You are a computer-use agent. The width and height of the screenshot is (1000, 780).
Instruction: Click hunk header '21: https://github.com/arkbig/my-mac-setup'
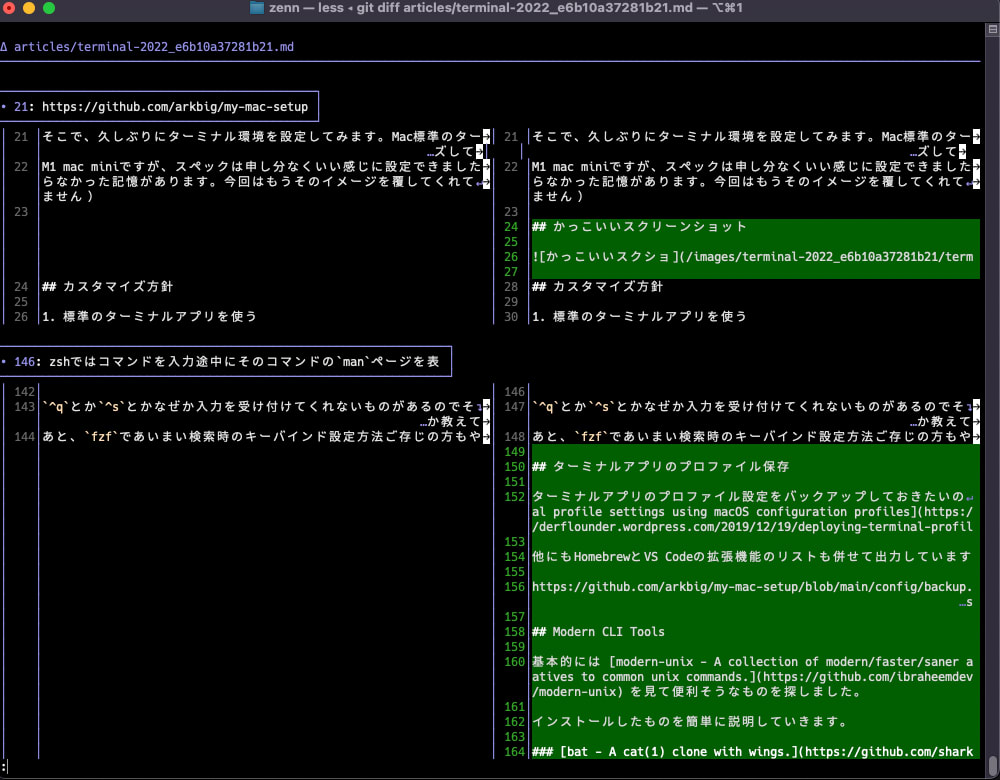pyautogui.click(x=161, y=107)
